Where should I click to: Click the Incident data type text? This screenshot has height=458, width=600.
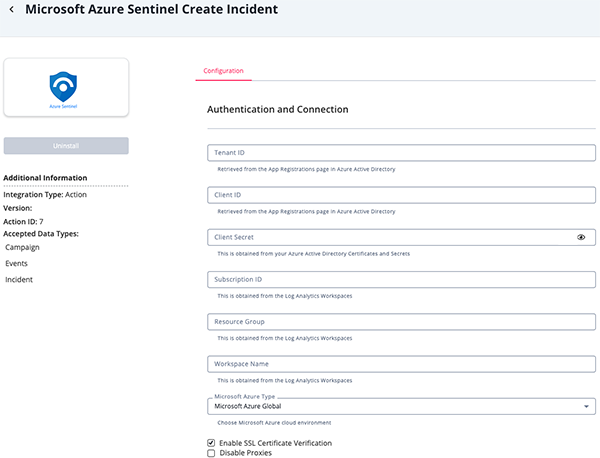19,280
